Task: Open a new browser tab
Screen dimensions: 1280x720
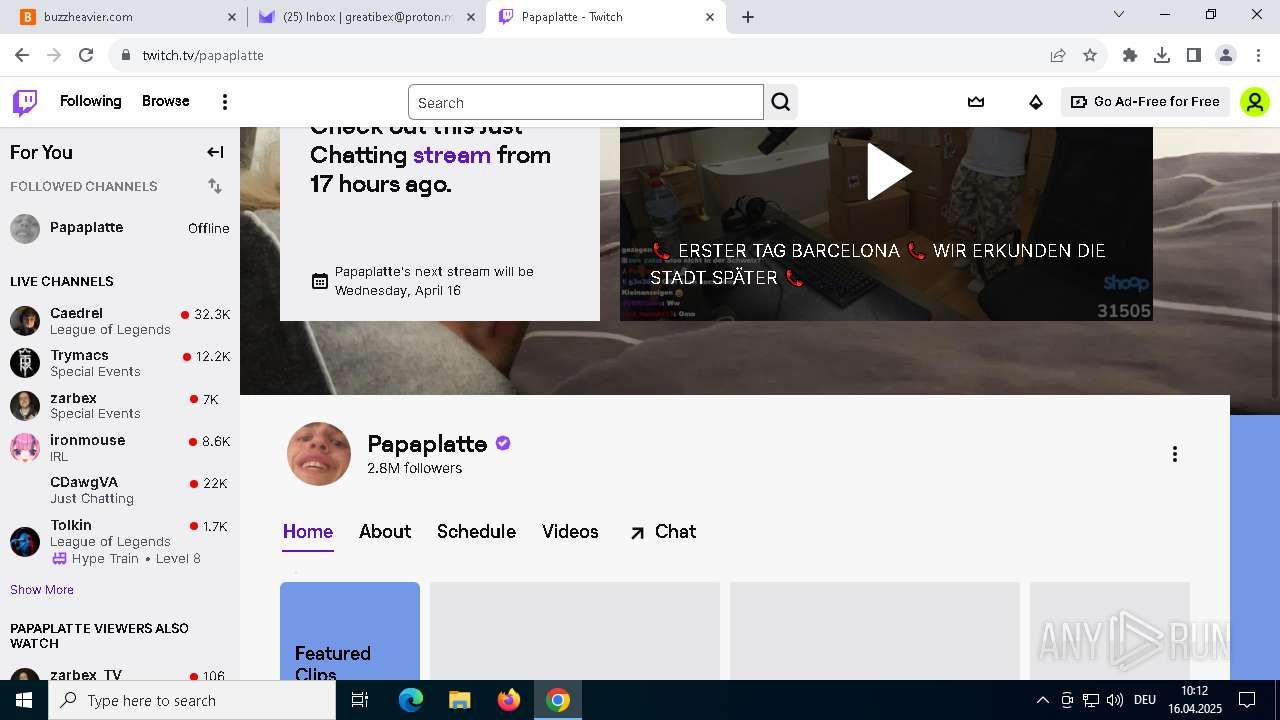Action: point(748,17)
